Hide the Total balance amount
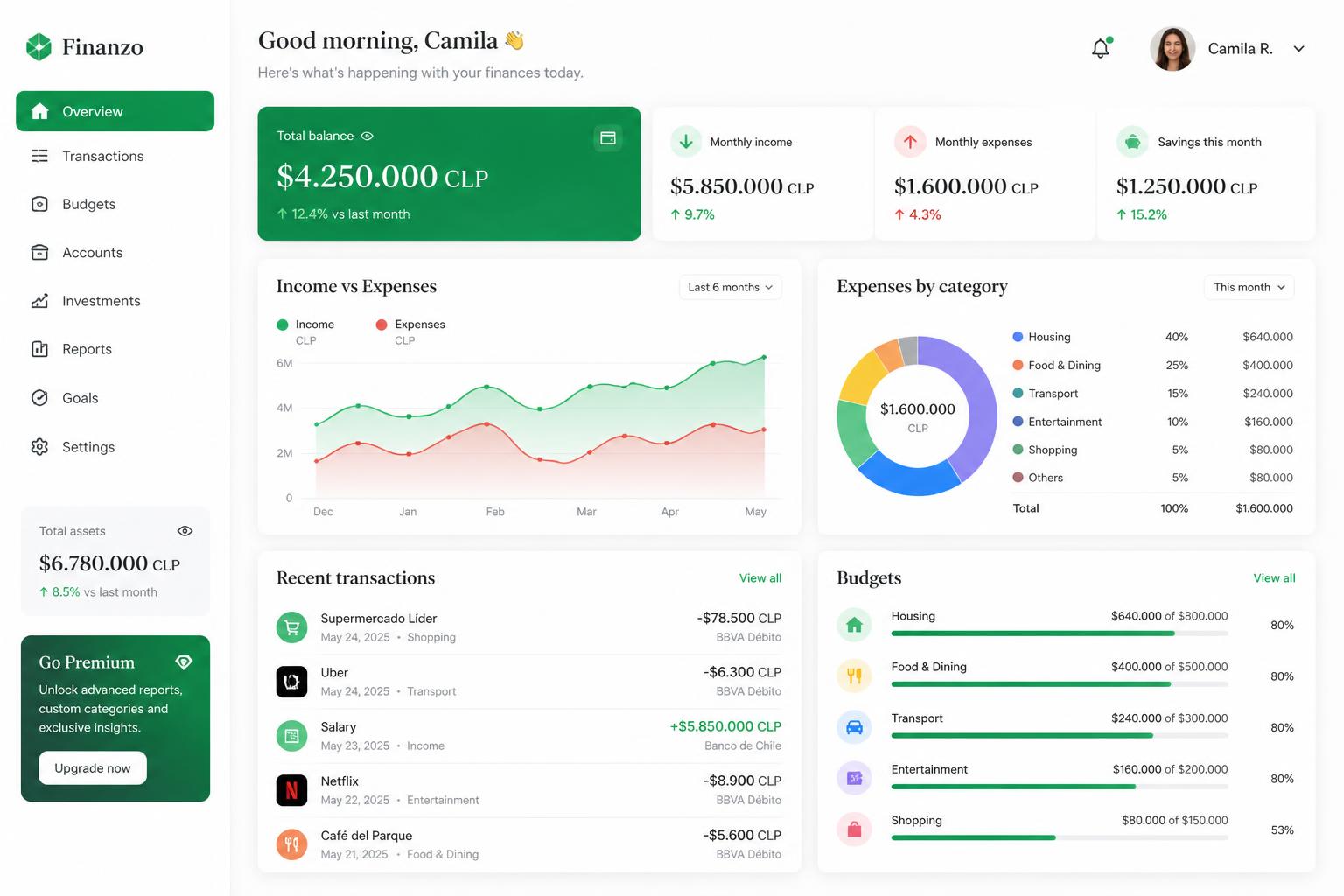The image size is (1344, 896). [367, 136]
